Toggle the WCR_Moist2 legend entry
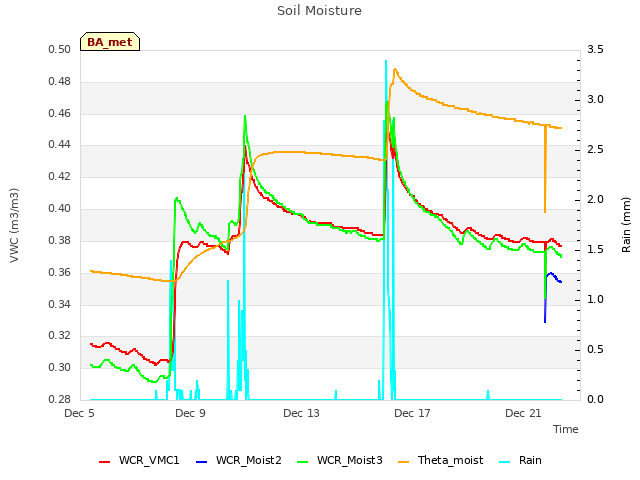The width and height of the screenshot is (640, 480). [x=238, y=460]
